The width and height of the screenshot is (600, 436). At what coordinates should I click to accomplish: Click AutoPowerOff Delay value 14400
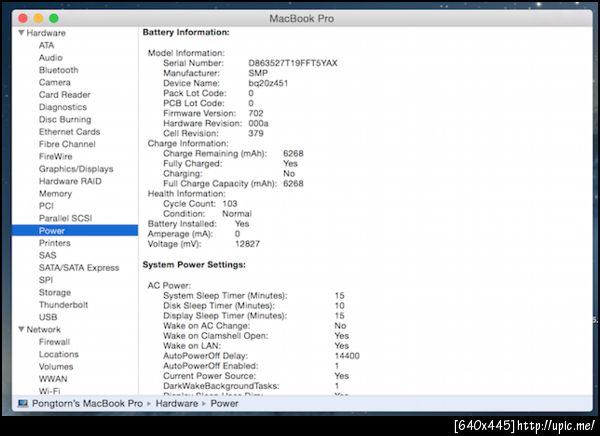coord(347,356)
